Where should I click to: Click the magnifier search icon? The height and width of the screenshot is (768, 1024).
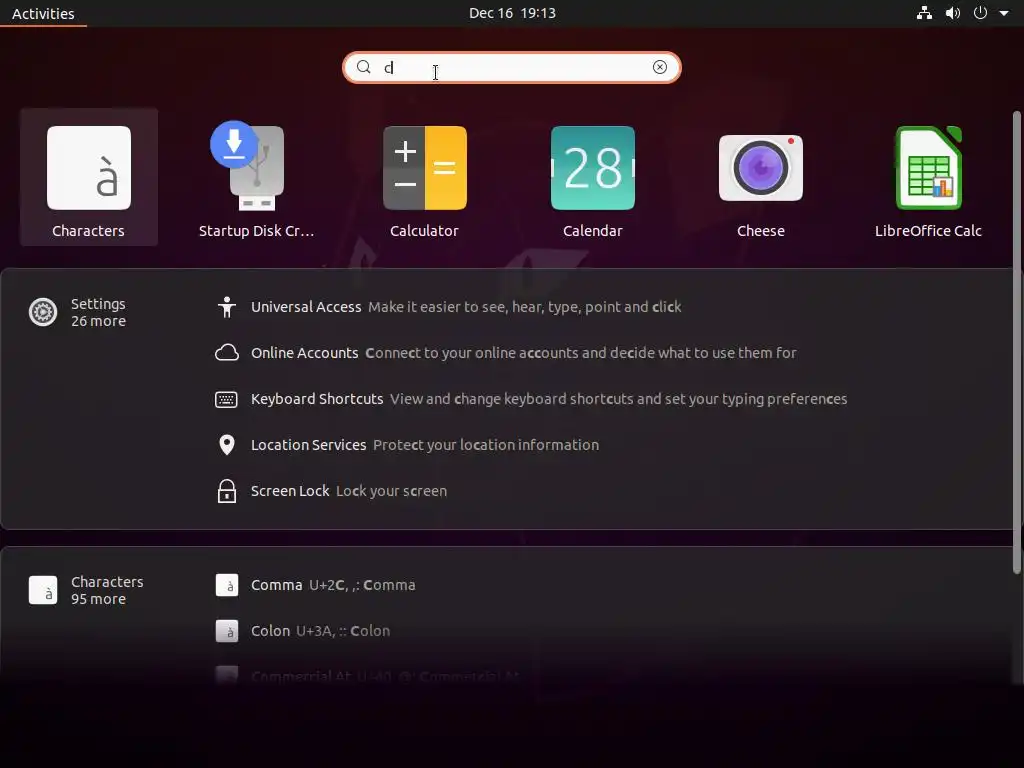click(x=364, y=67)
